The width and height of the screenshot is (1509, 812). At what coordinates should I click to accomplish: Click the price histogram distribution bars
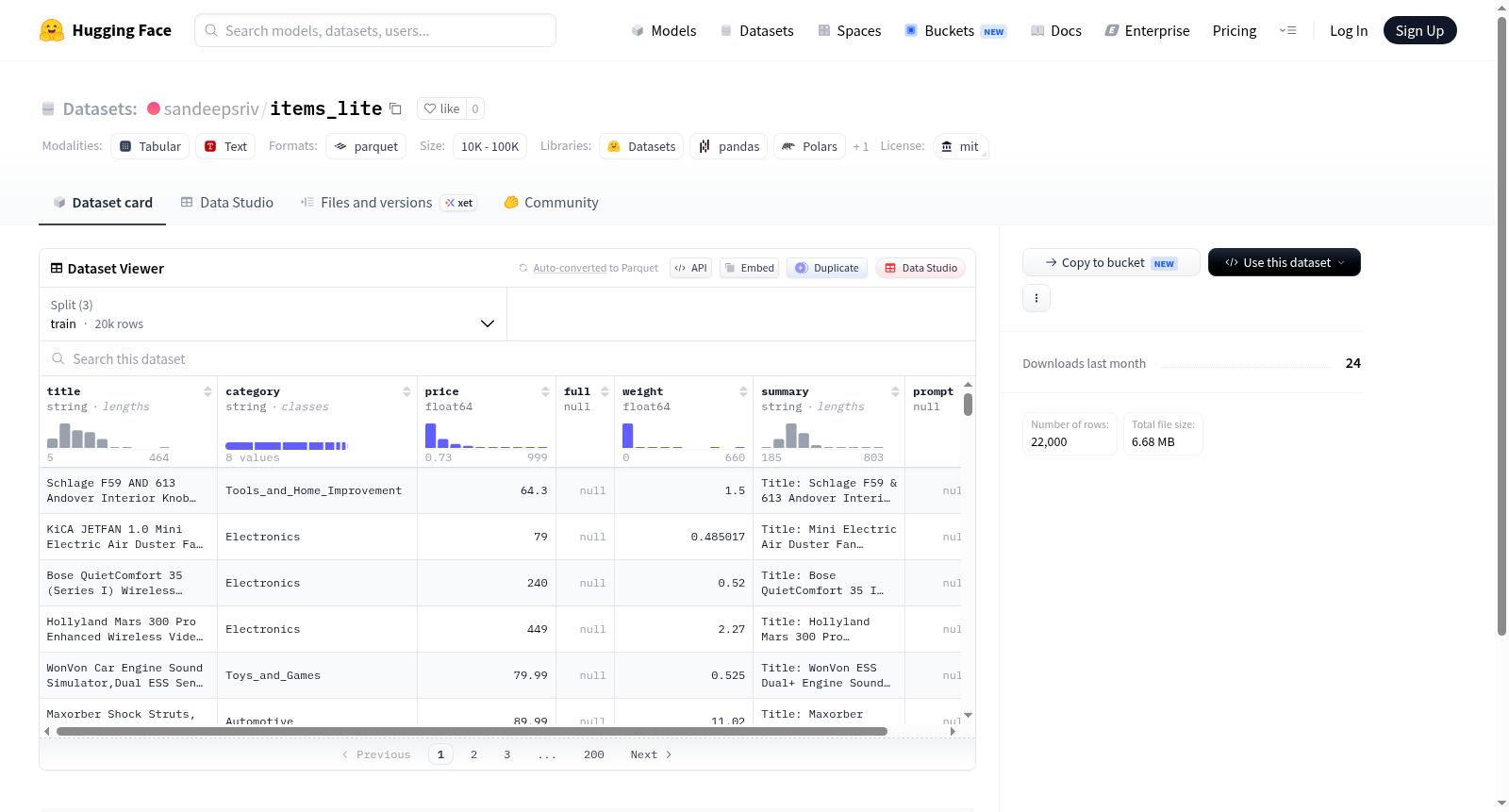coord(487,435)
